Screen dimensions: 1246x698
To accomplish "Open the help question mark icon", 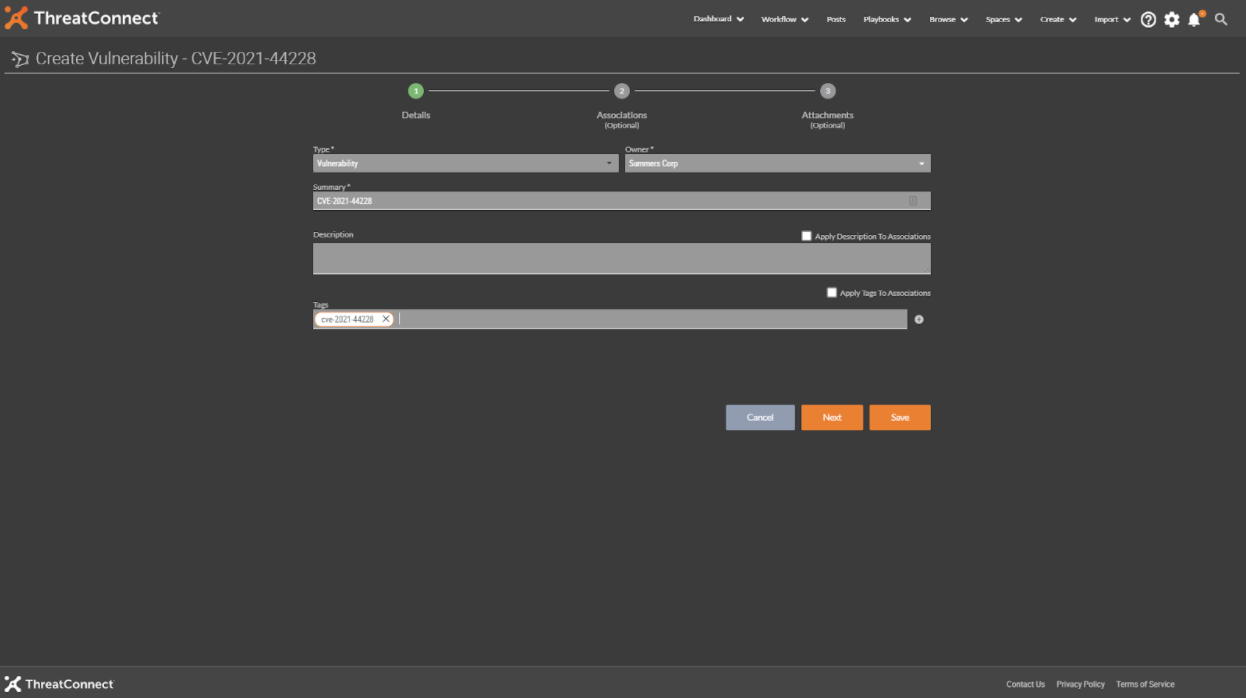I will click(1148, 19).
